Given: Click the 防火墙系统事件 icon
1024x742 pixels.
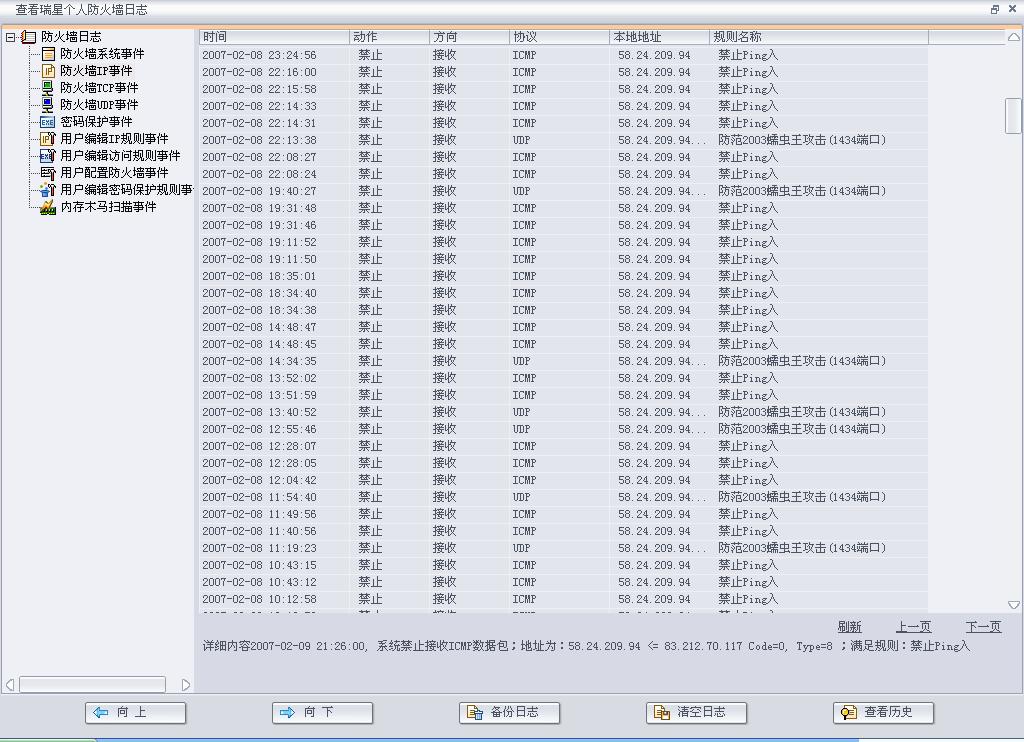Looking at the screenshot, I should (48, 54).
